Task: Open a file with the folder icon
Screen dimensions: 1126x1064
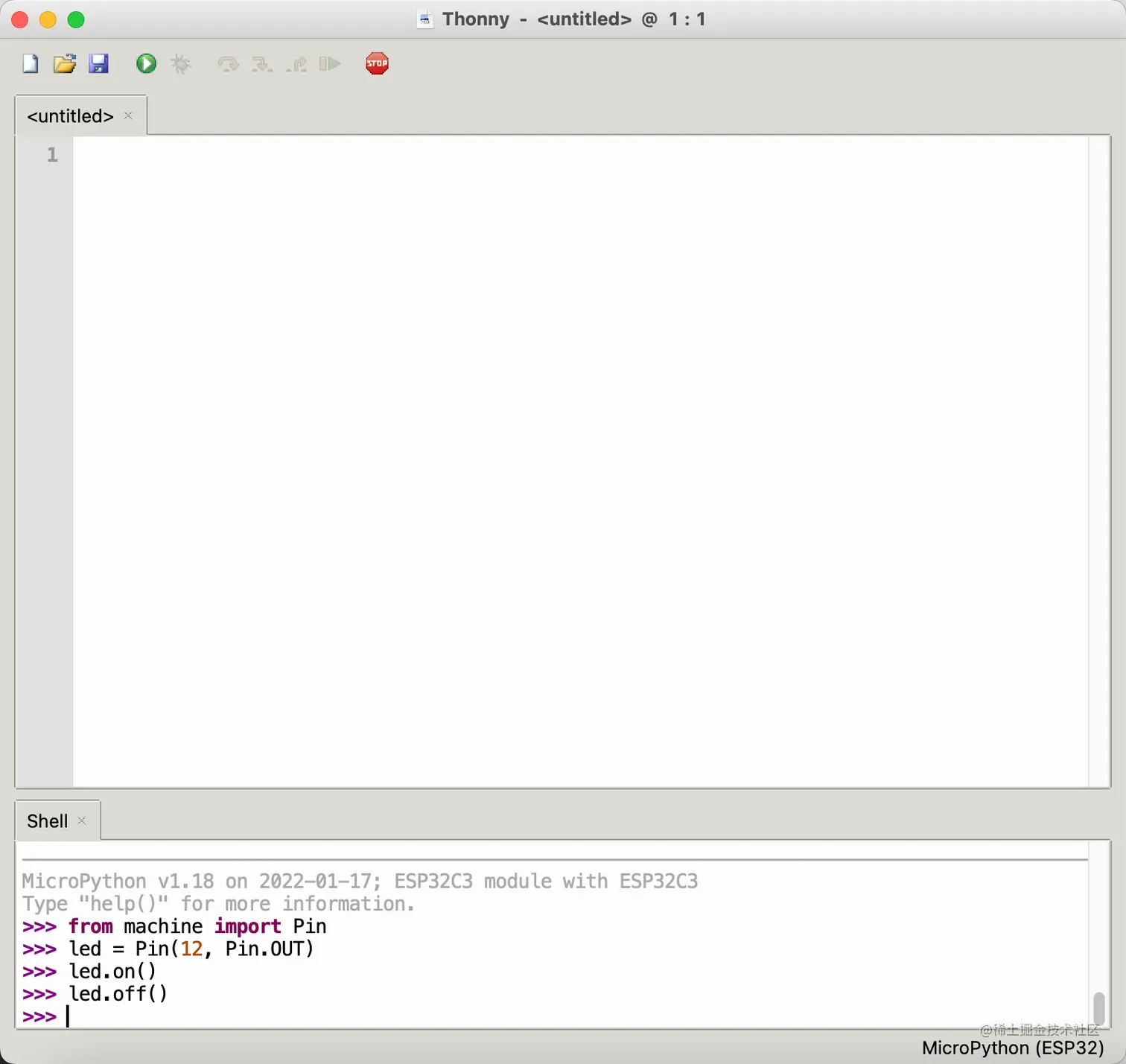Action: click(x=65, y=64)
